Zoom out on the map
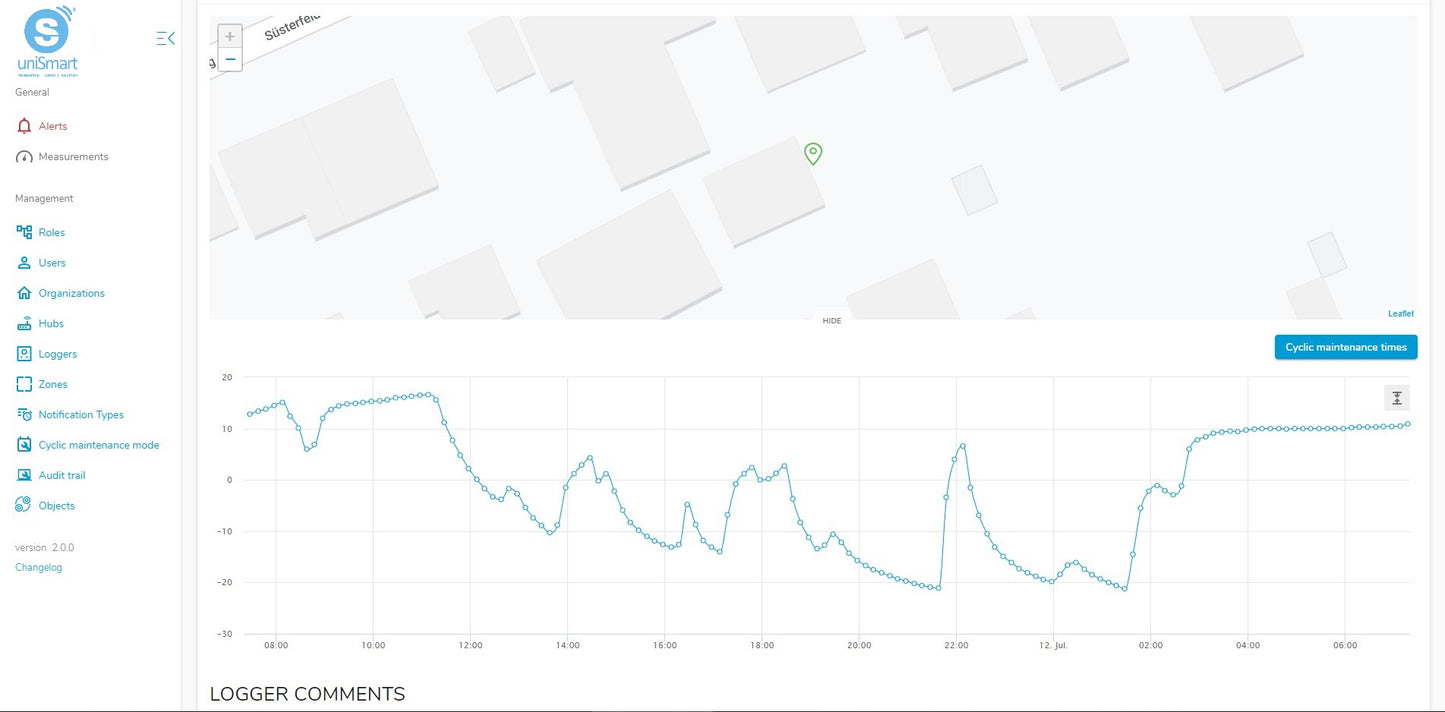Screen dimensions: 1445x712 230,60
